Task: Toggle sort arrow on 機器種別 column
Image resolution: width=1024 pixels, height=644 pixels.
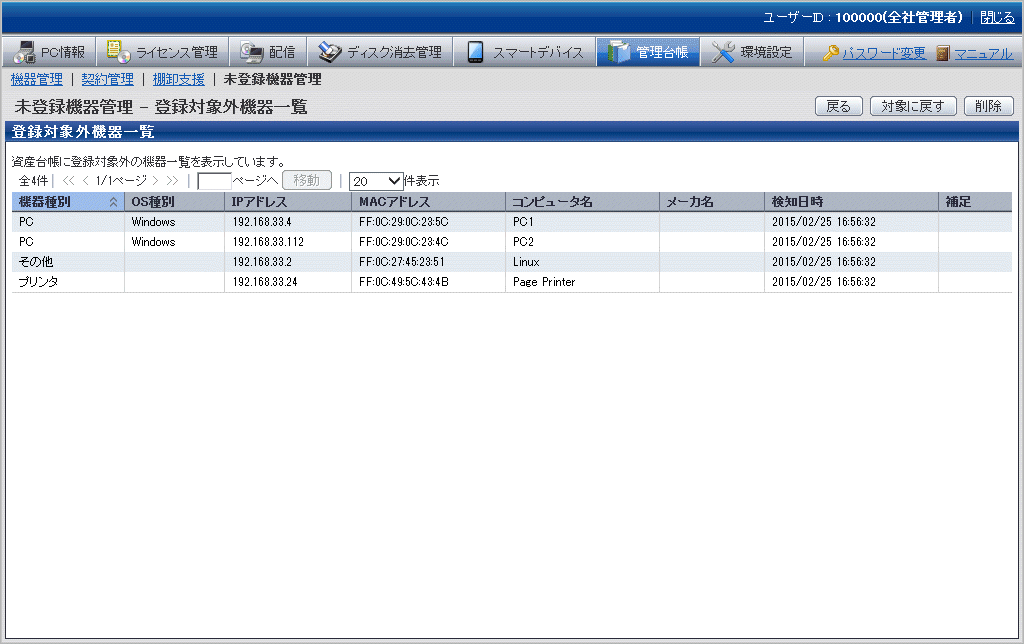Action: pyautogui.click(x=113, y=202)
